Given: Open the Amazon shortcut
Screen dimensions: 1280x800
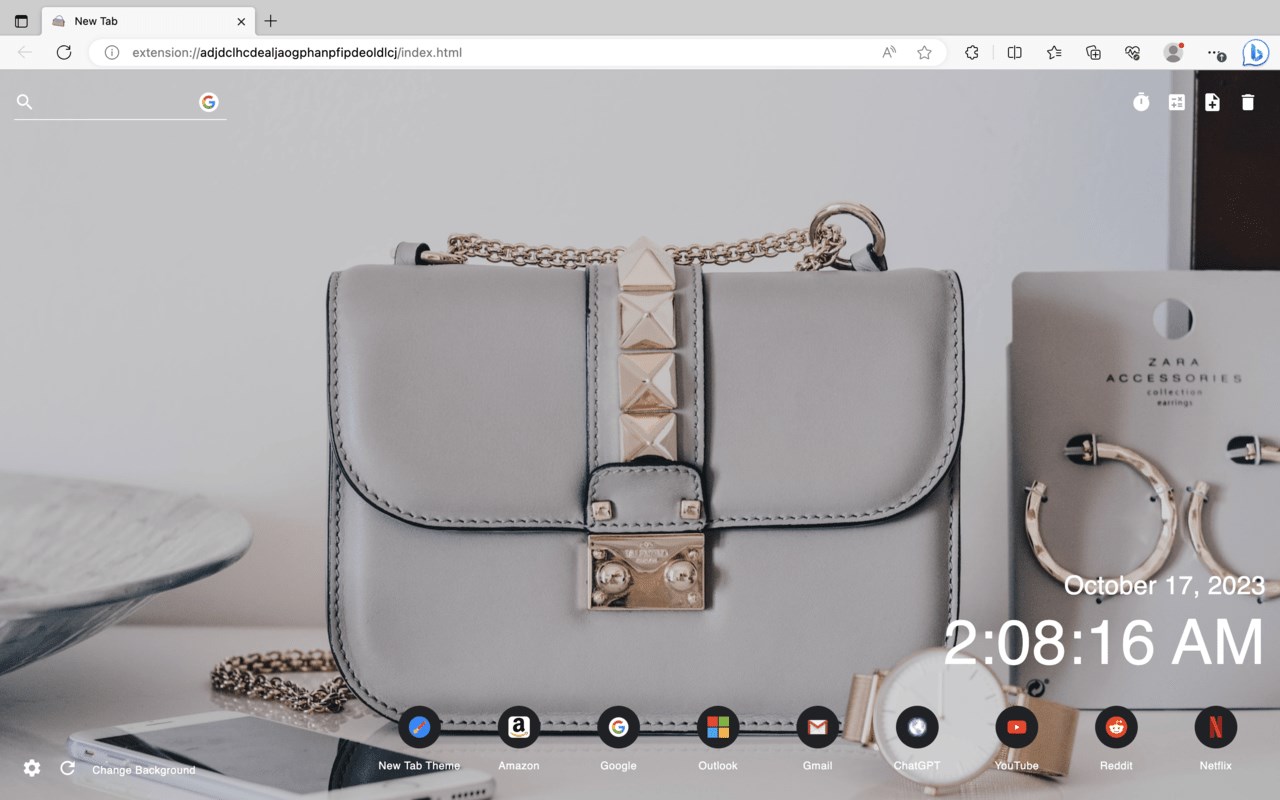Looking at the screenshot, I should point(518,727).
